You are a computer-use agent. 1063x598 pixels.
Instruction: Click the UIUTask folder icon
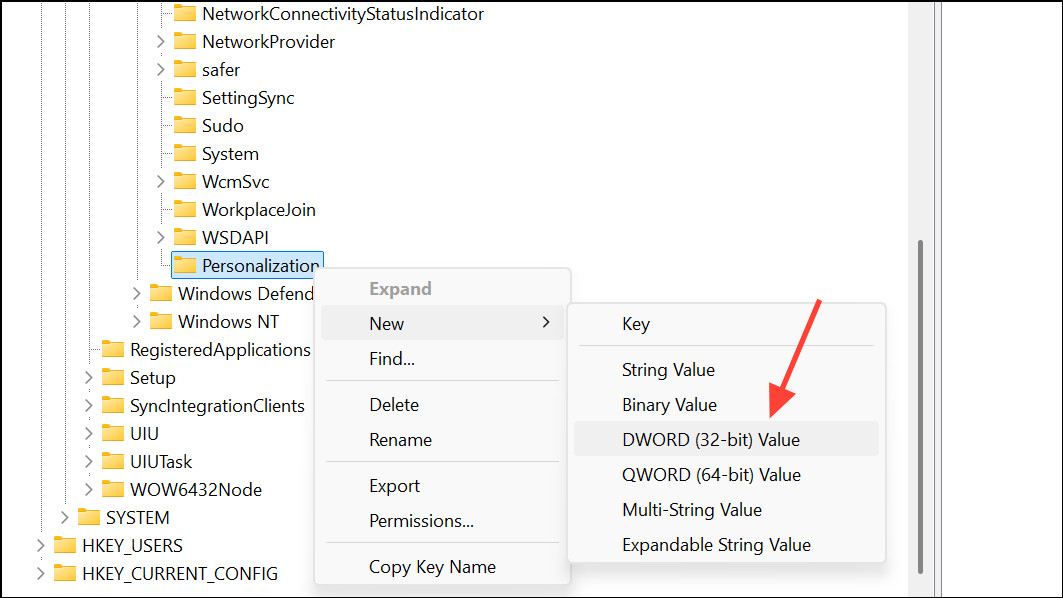click(x=113, y=462)
